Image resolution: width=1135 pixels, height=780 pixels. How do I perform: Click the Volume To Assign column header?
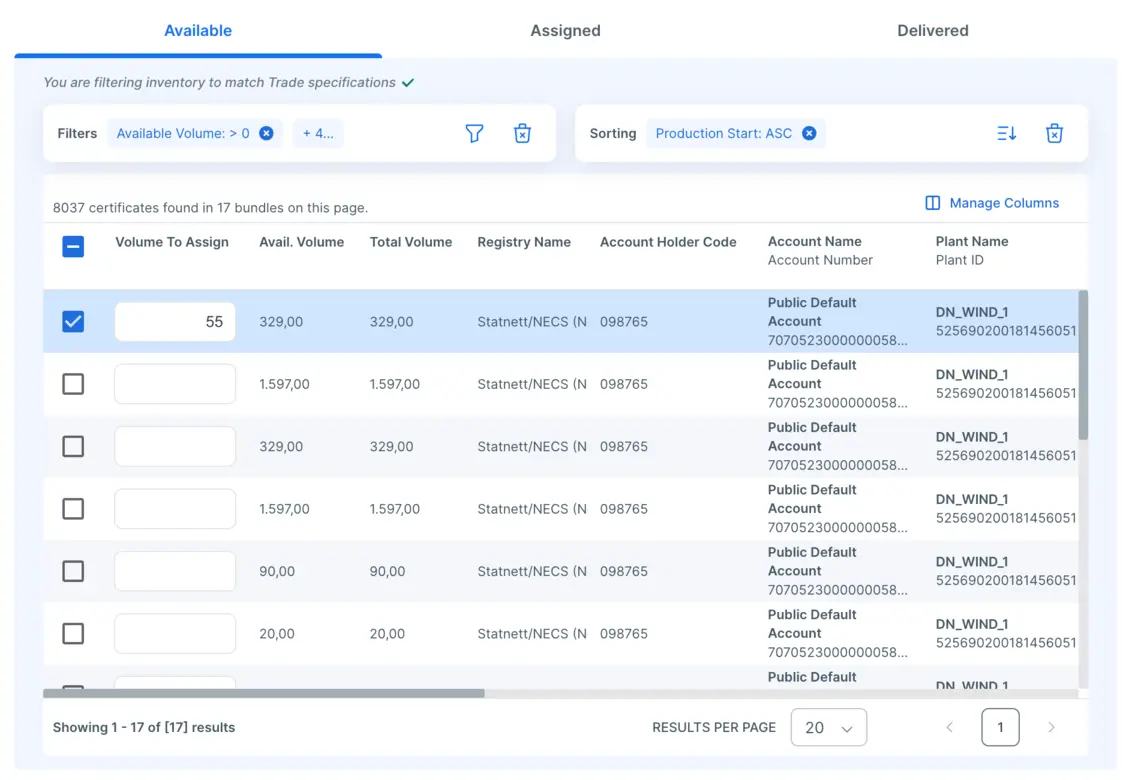[x=172, y=242]
